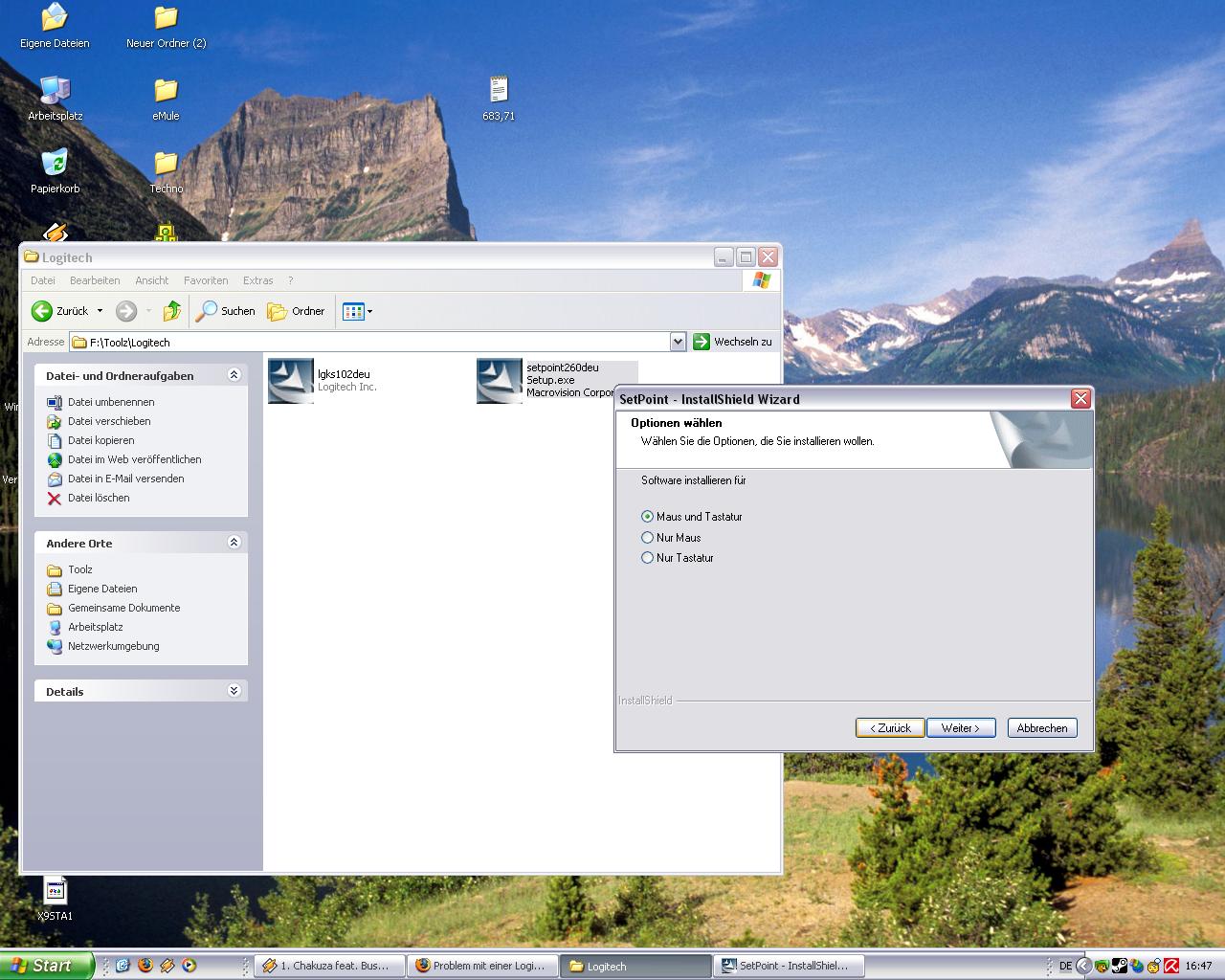Click Datei in E-Mail versenden
The width and height of the screenshot is (1225, 980).
click(x=125, y=479)
